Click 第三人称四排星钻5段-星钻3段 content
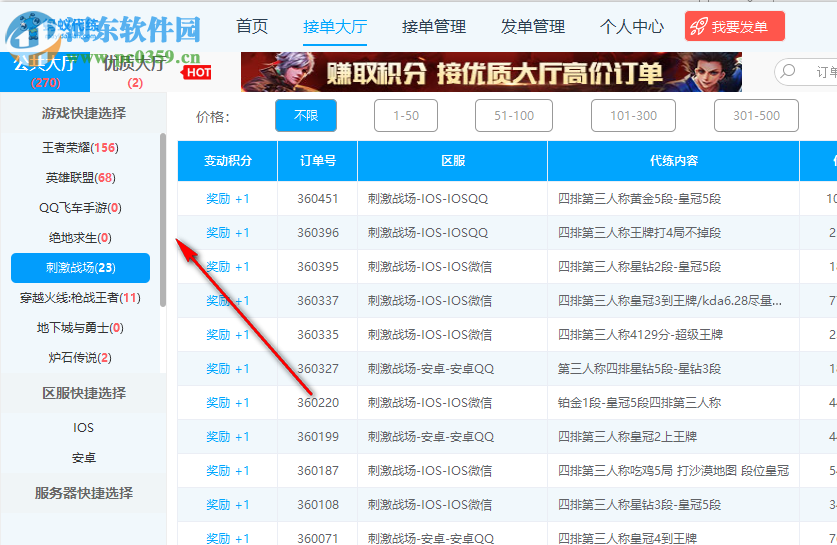Image resolution: width=837 pixels, height=545 pixels. point(639,369)
